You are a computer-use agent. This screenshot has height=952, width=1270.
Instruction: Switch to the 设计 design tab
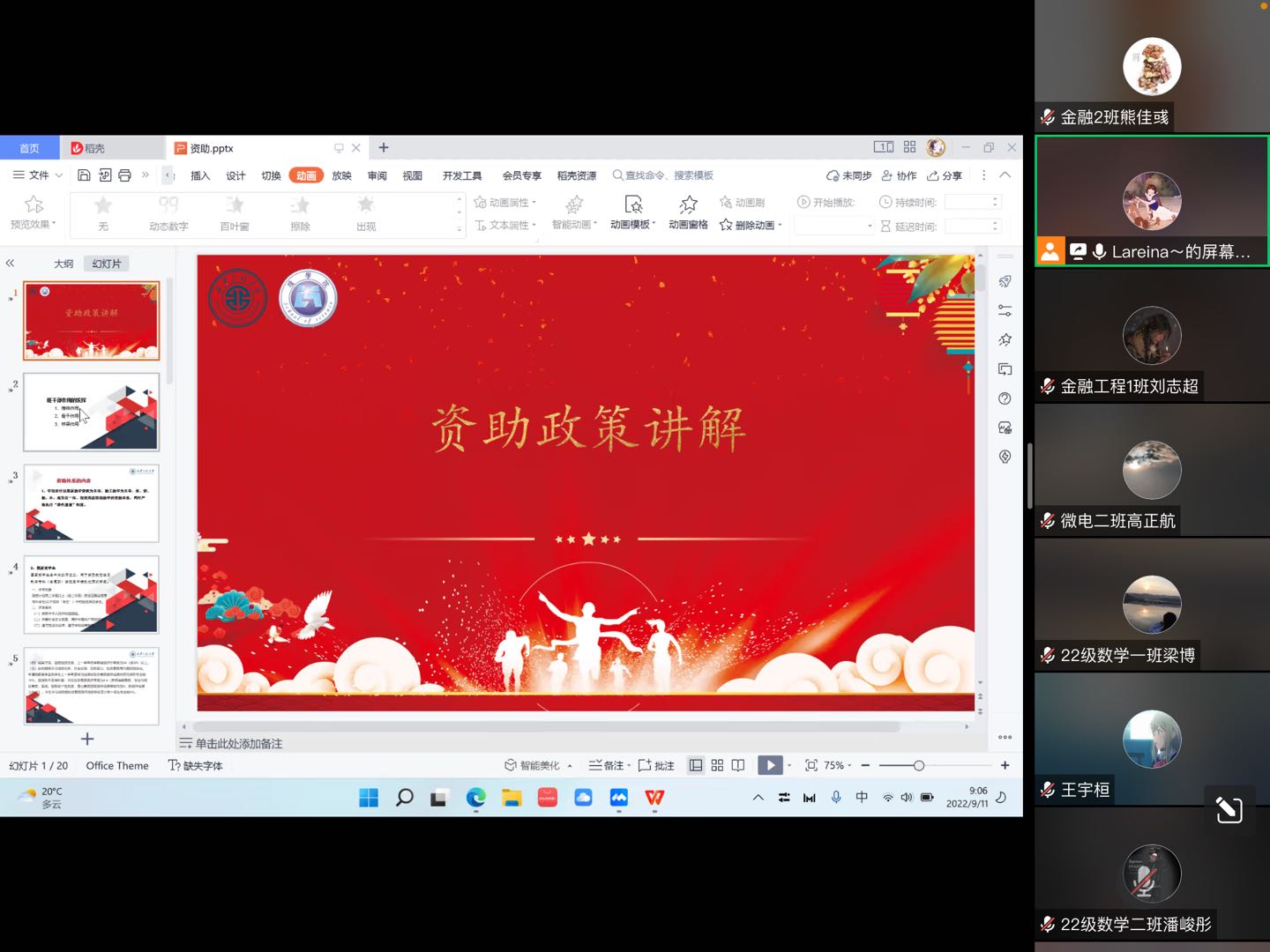coord(235,175)
